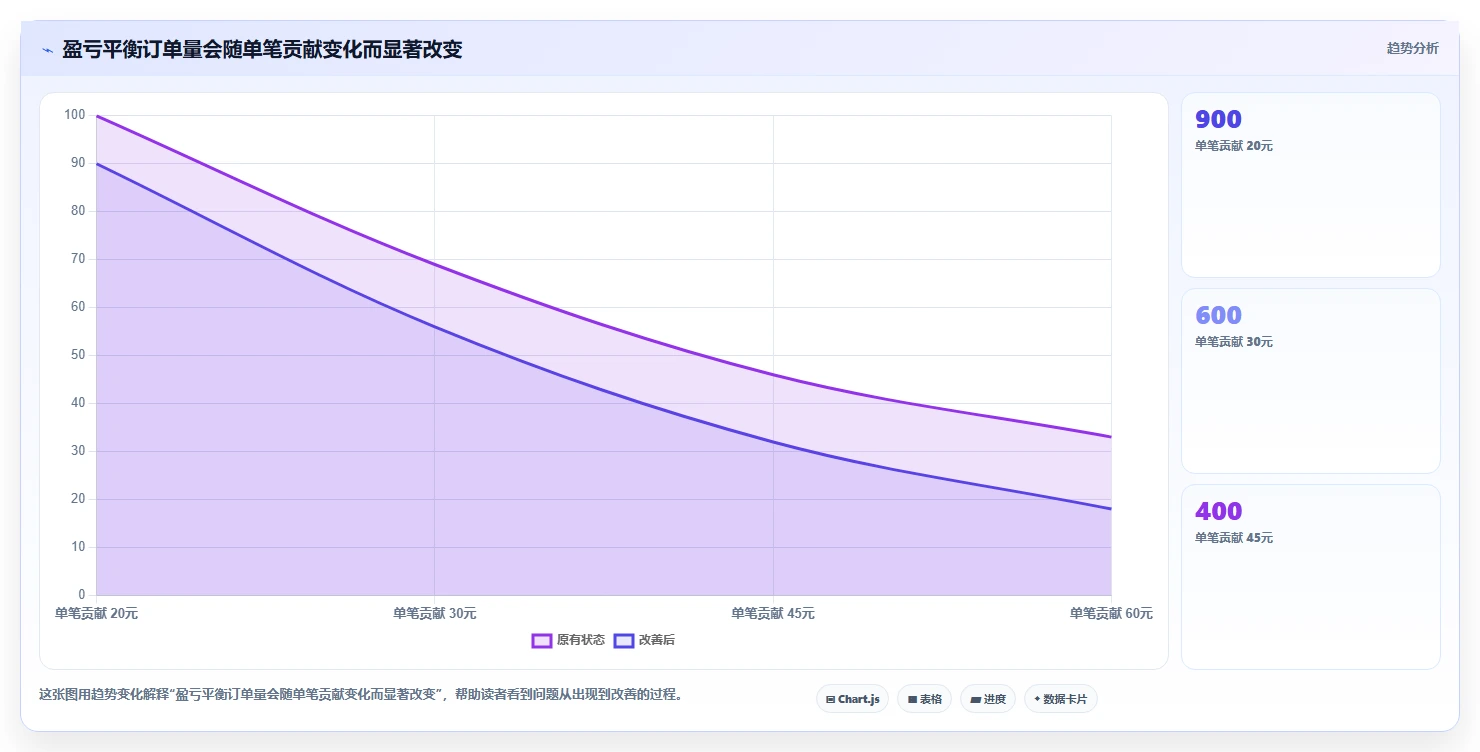The image size is (1480, 752).
Task: Click x-axis label 单笔贡献 60元
Action: [x=1111, y=614]
